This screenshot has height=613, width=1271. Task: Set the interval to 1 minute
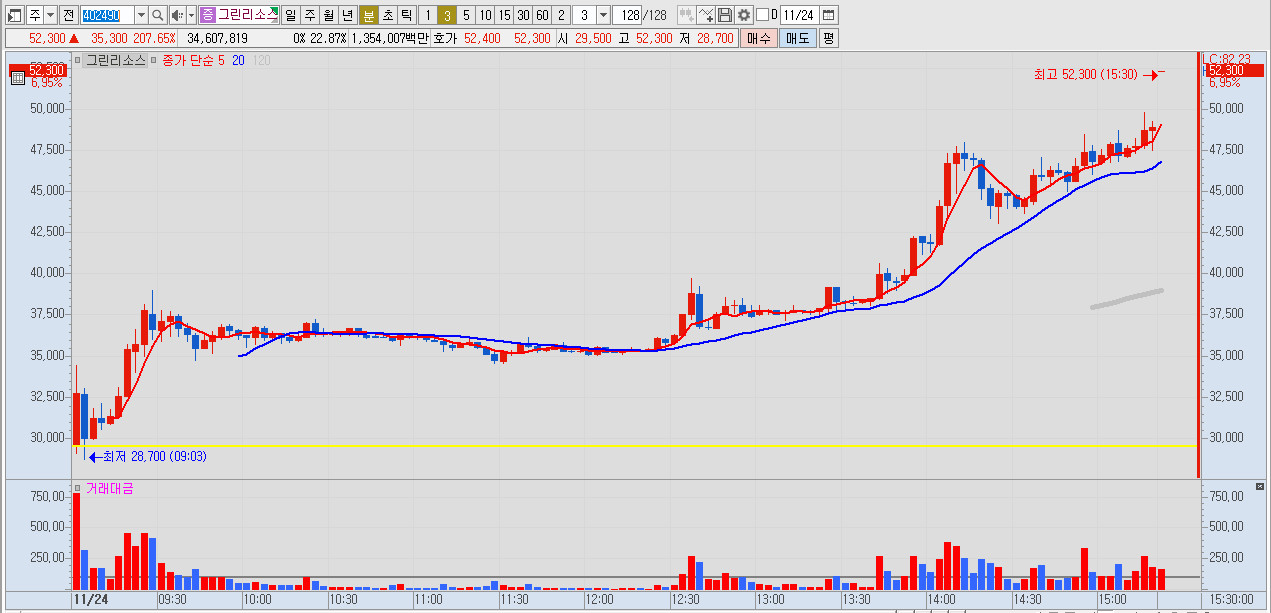427,15
